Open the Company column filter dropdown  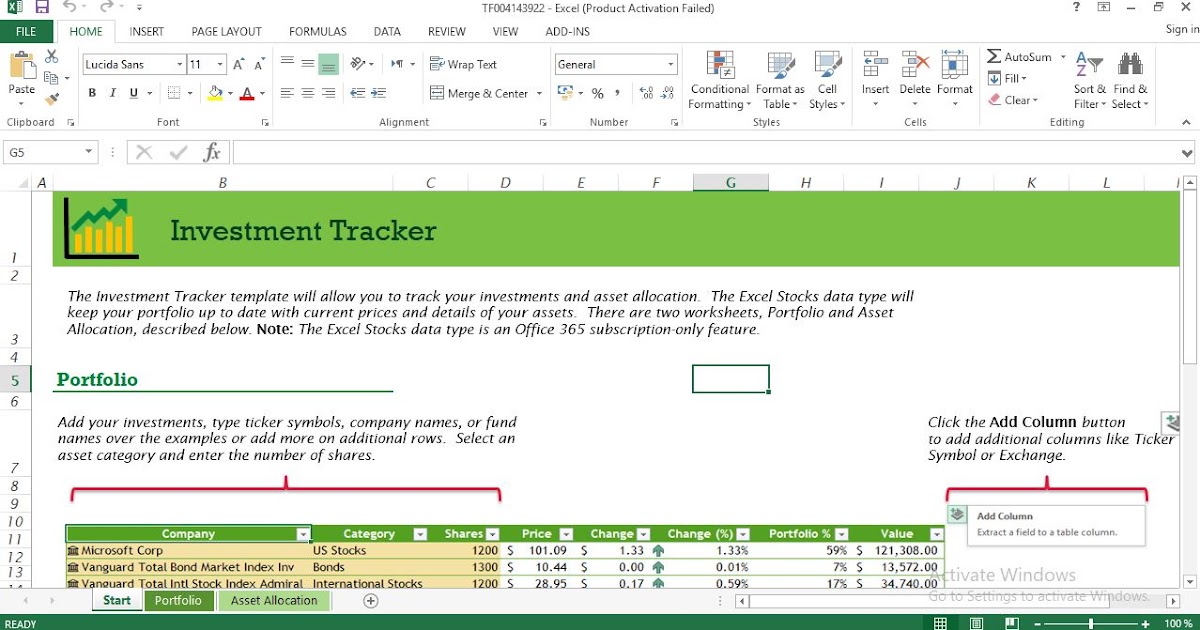pos(305,533)
